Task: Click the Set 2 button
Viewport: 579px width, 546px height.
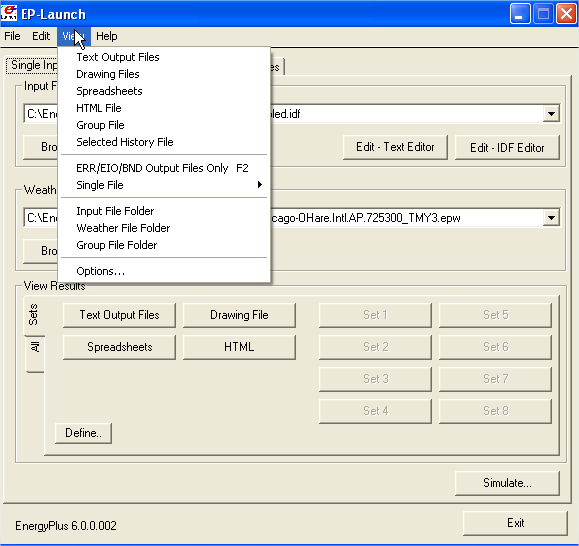Action: (375, 347)
